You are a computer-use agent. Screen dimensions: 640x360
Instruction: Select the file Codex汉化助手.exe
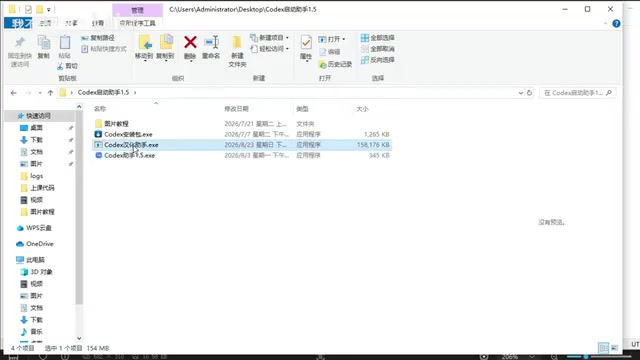click(x=131, y=145)
